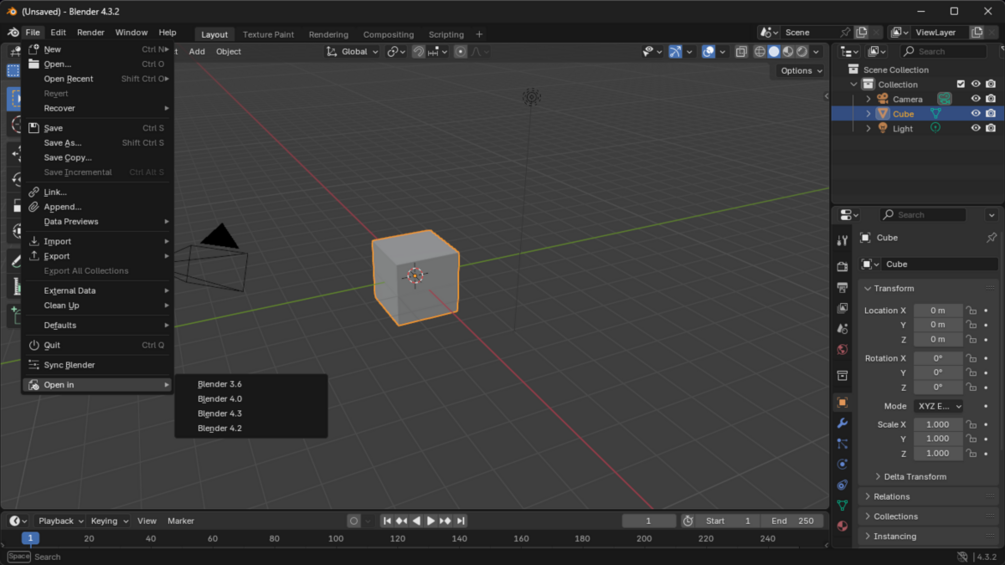Disable Cube in renders via camera icon
The image size is (1005, 565).
pyautogui.click(x=991, y=113)
